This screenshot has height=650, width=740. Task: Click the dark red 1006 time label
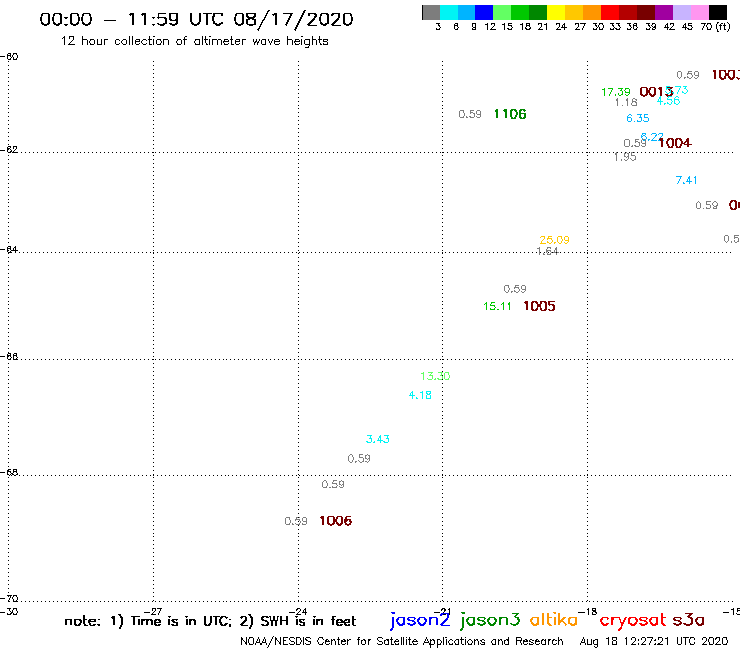tap(335, 521)
